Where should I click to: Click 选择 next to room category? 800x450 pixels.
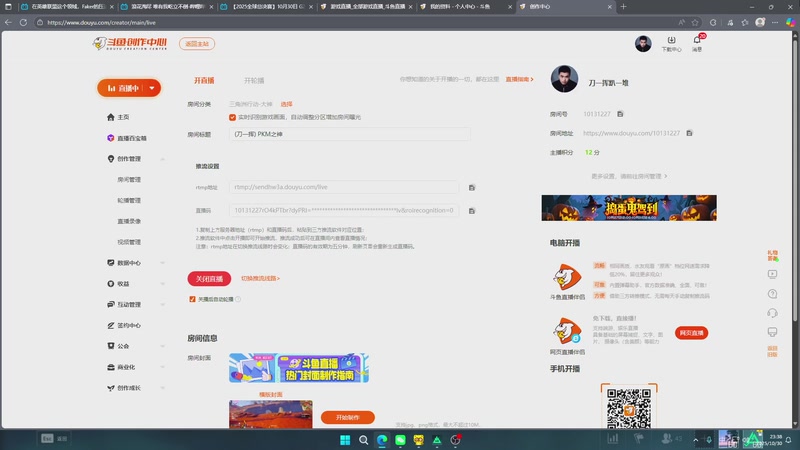(x=286, y=104)
